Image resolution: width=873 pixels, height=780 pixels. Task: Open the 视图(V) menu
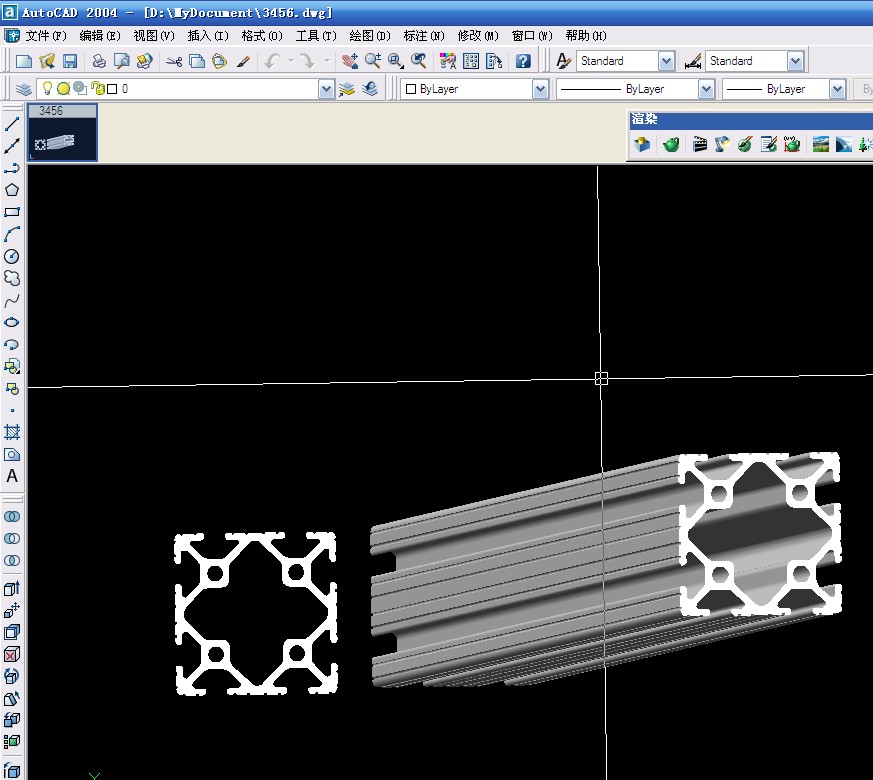click(x=154, y=36)
